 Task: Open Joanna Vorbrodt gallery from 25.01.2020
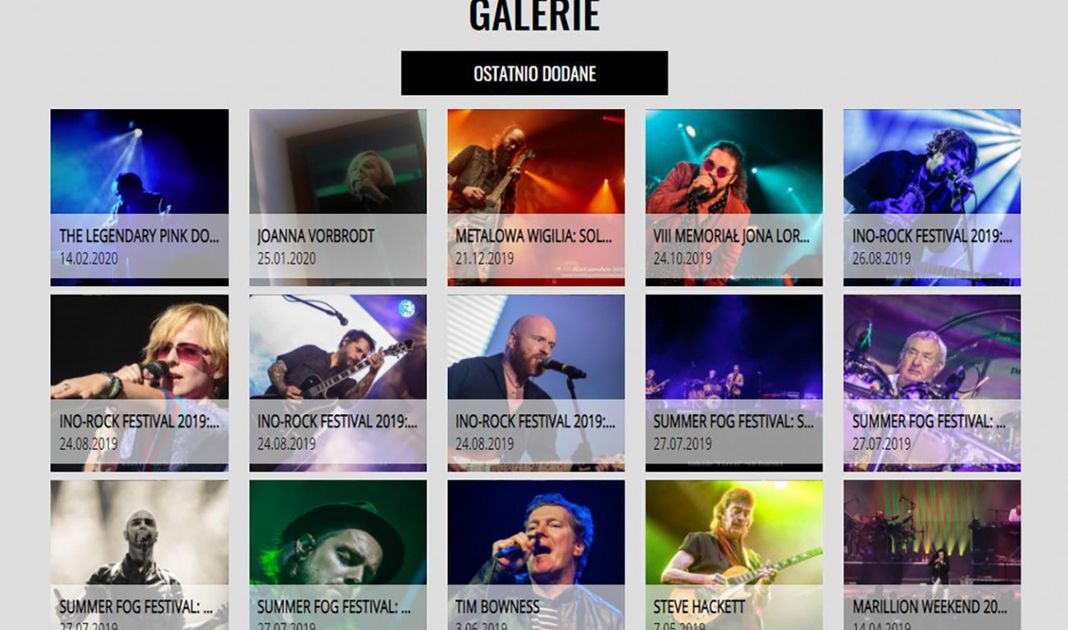tap(338, 198)
